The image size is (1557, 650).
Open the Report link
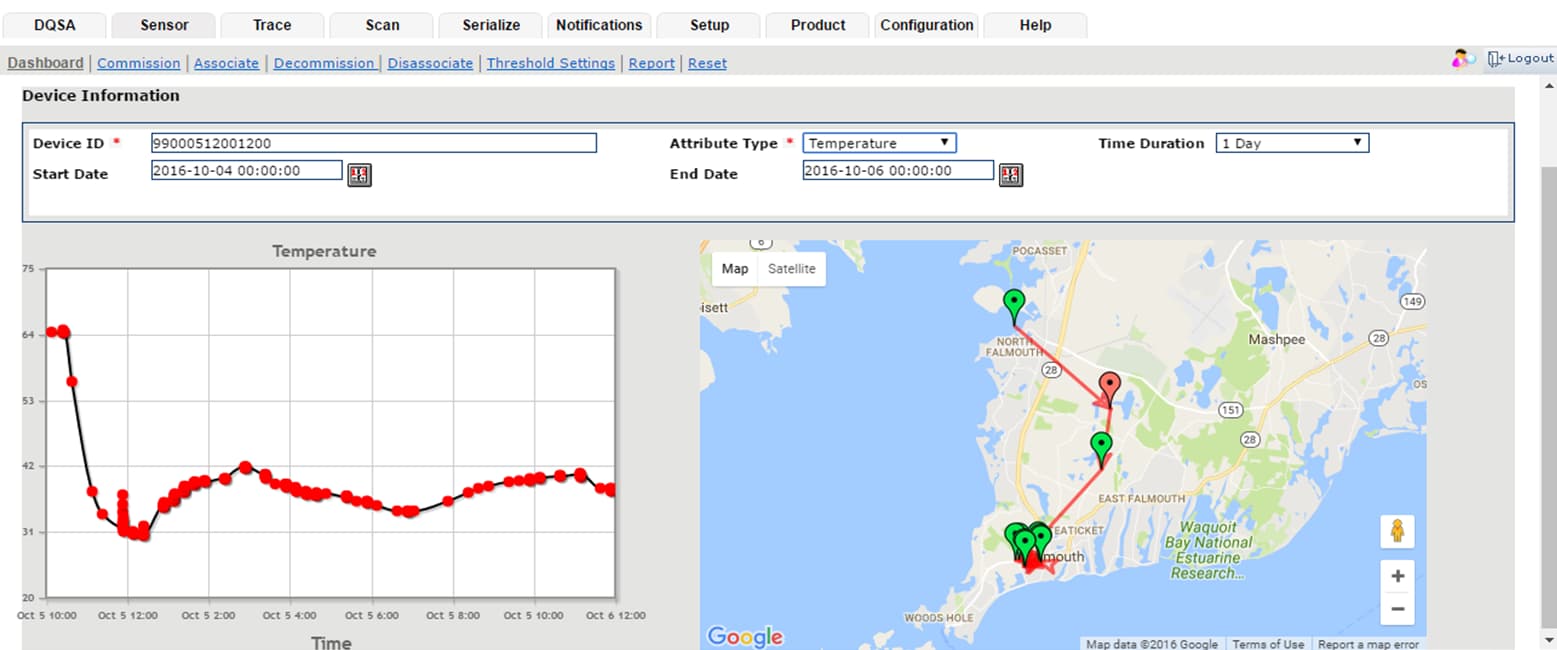click(651, 63)
